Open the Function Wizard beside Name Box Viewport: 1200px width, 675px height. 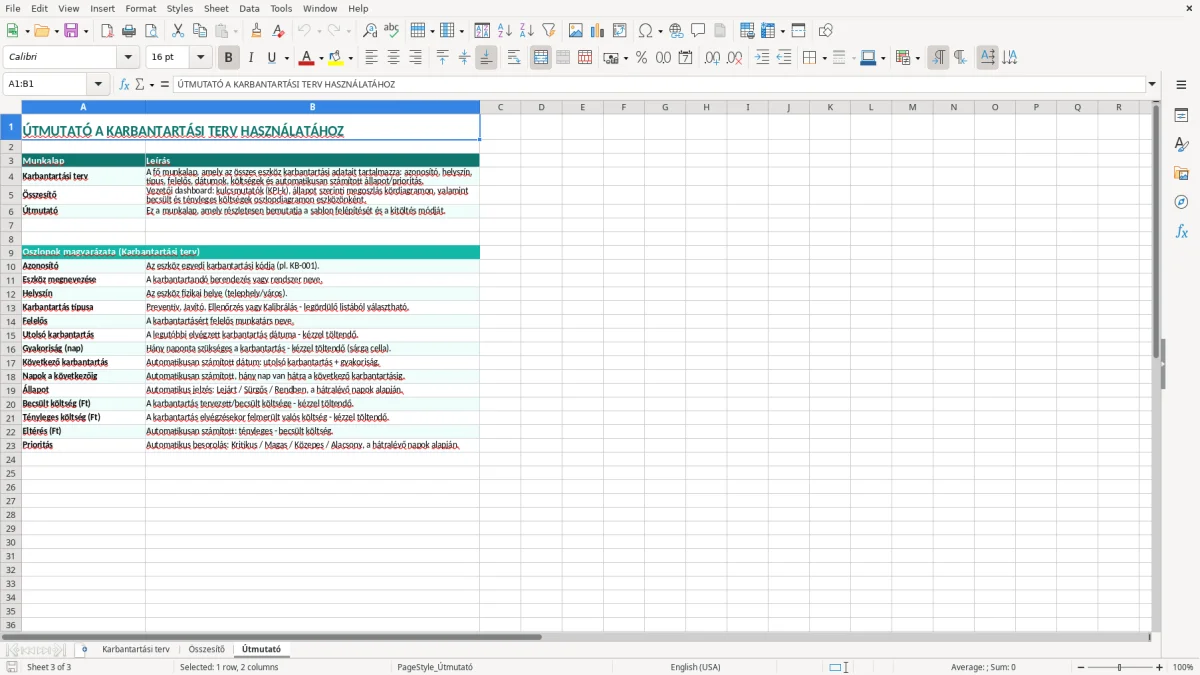pos(124,85)
